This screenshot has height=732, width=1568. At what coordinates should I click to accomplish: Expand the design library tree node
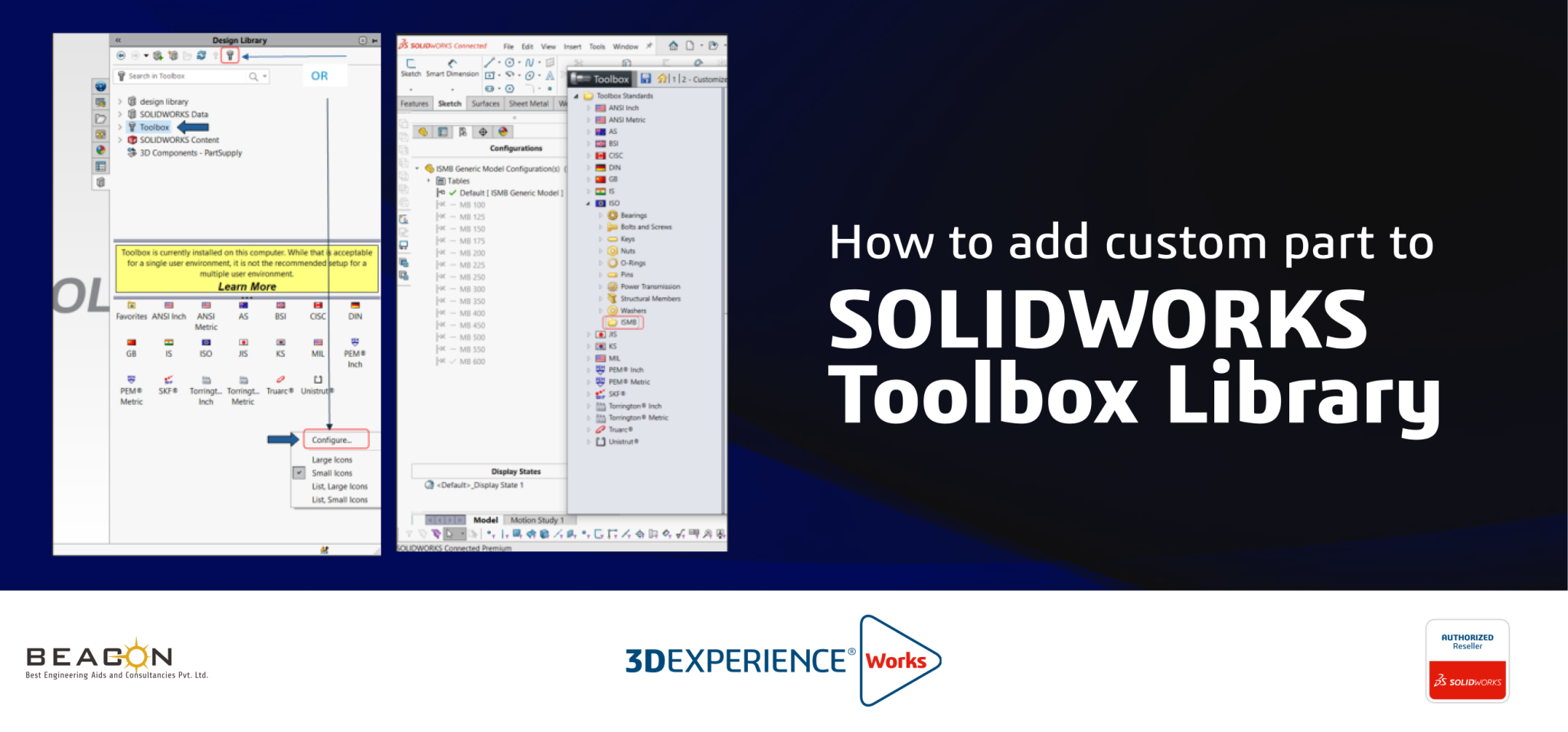pyautogui.click(x=120, y=102)
